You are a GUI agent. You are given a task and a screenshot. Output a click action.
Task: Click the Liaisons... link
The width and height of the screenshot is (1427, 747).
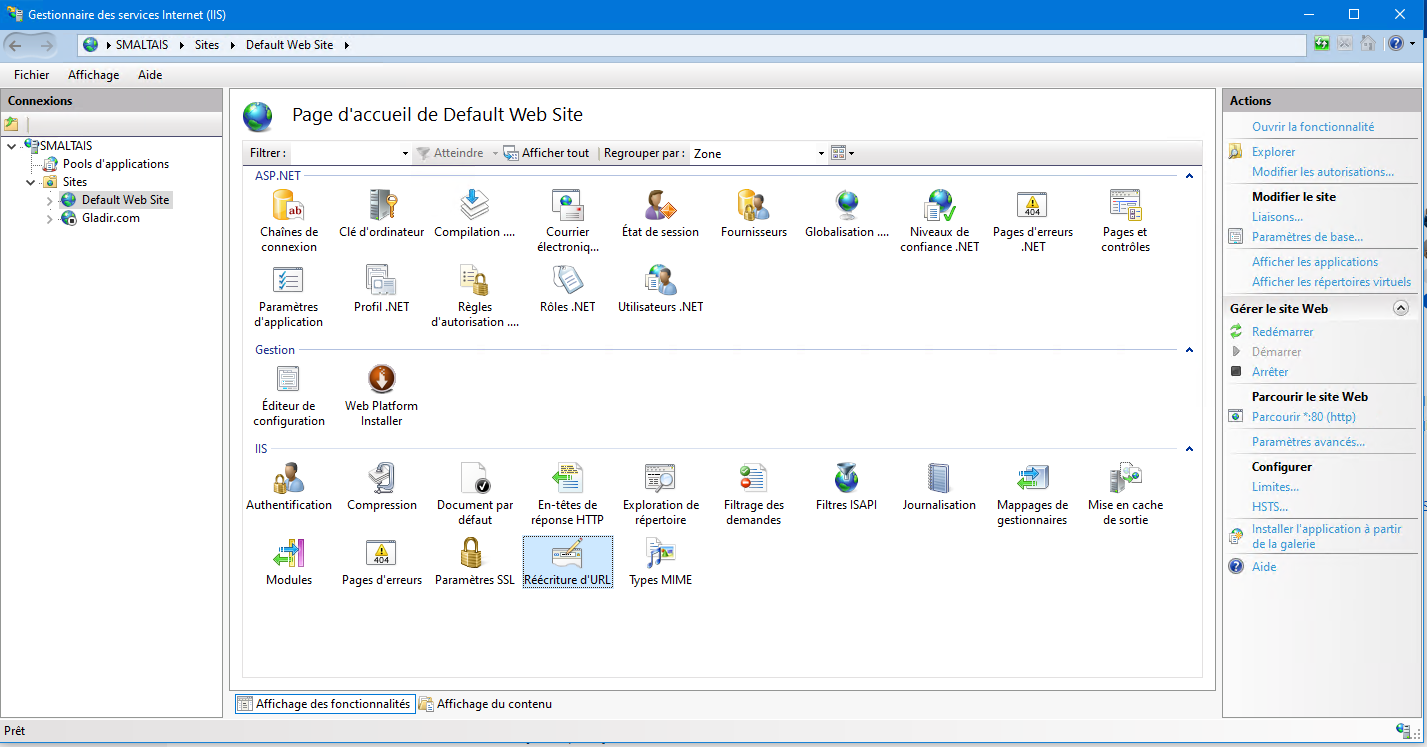tap(1277, 217)
